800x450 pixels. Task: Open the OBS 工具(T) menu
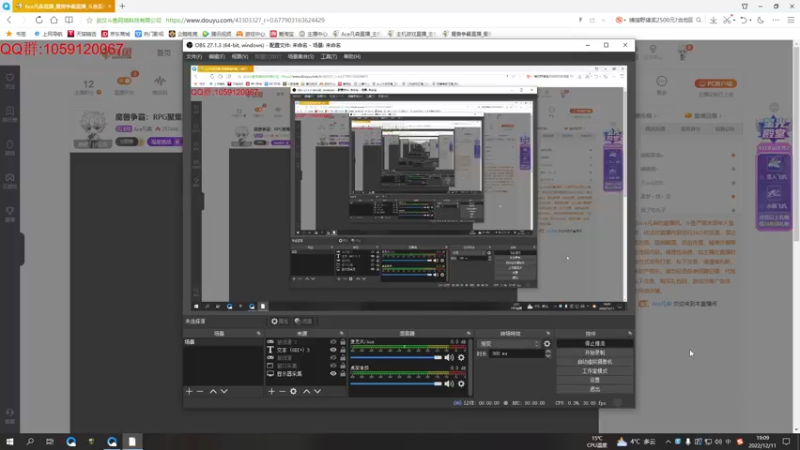[329, 57]
